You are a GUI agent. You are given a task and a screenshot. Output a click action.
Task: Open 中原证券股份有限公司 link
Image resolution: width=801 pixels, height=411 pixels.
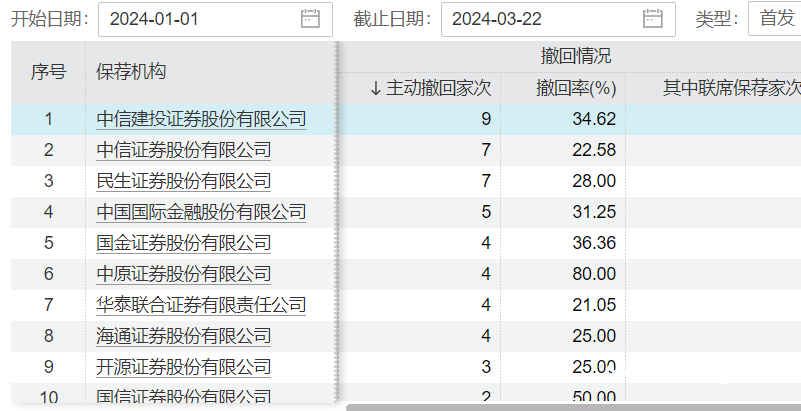pyautogui.click(x=183, y=274)
